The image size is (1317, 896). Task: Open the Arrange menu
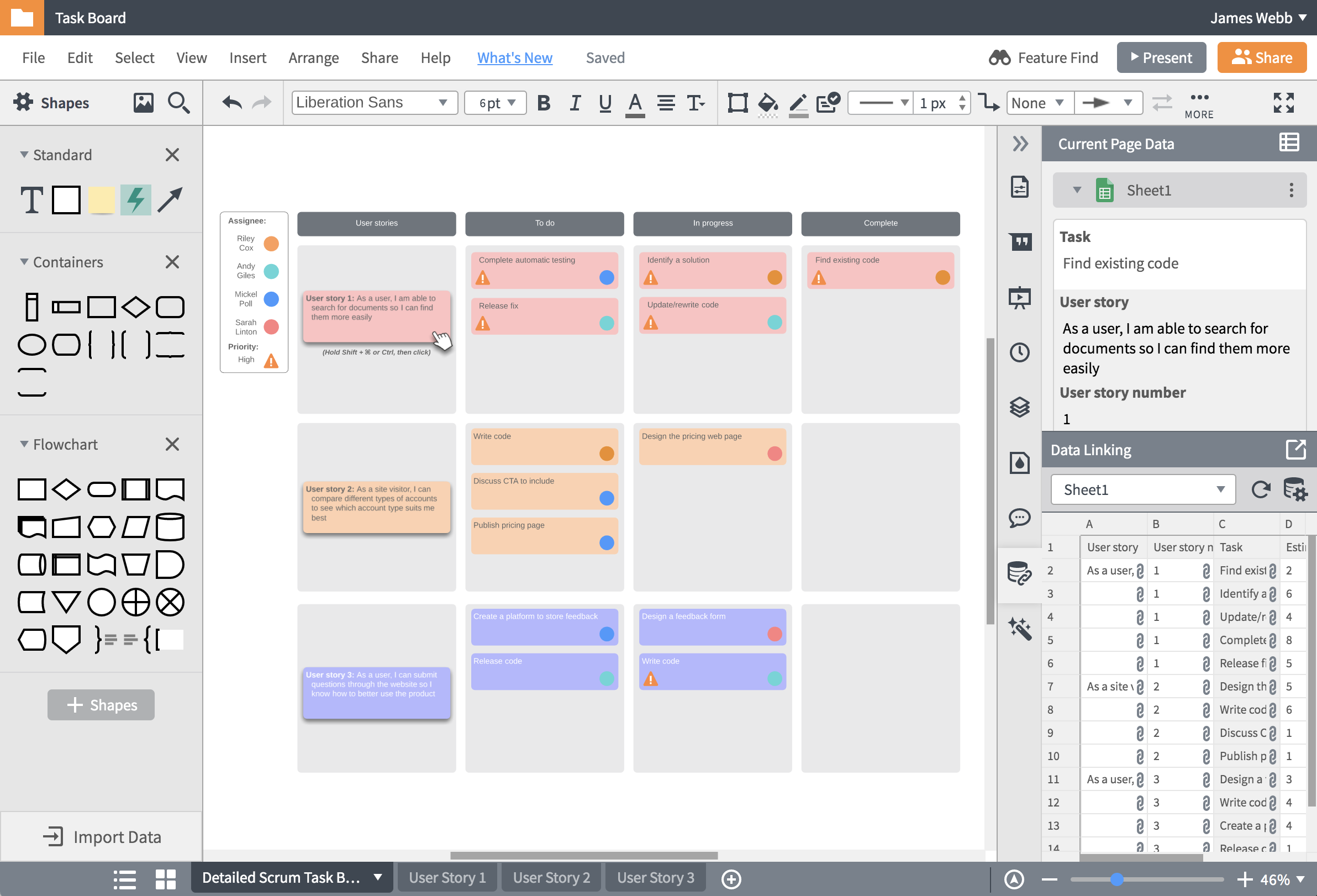coord(313,58)
